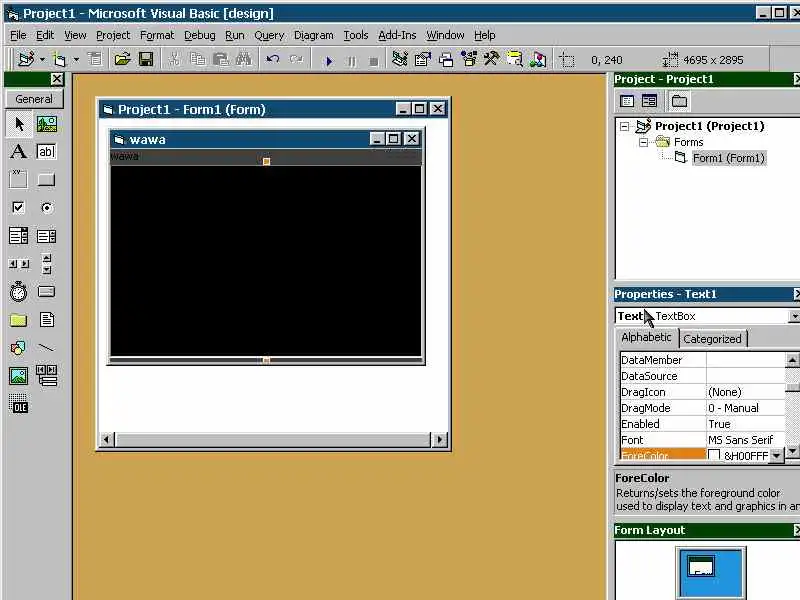Click Open Project toolbar icon

tap(122, 60)
